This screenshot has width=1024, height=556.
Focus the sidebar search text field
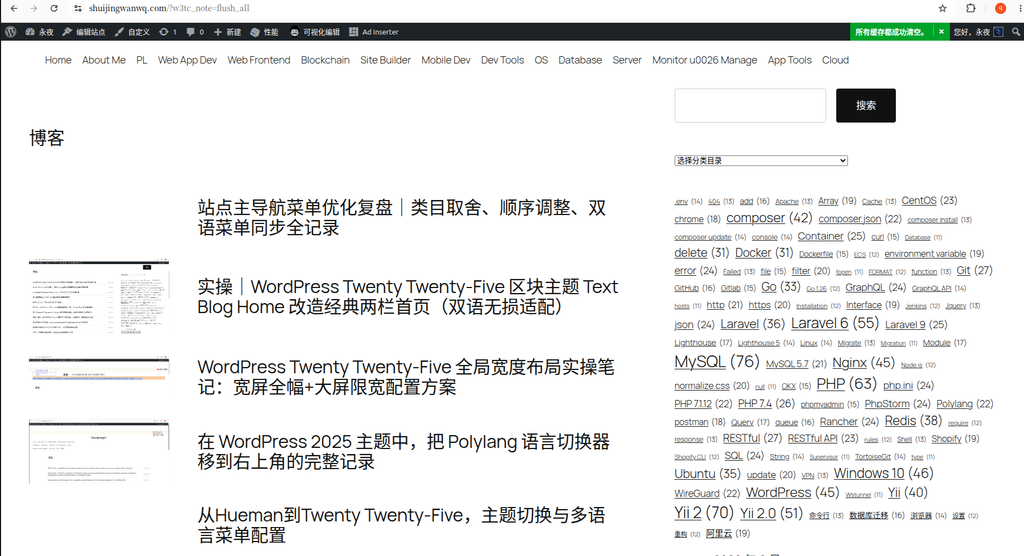[x=750, y=105]
